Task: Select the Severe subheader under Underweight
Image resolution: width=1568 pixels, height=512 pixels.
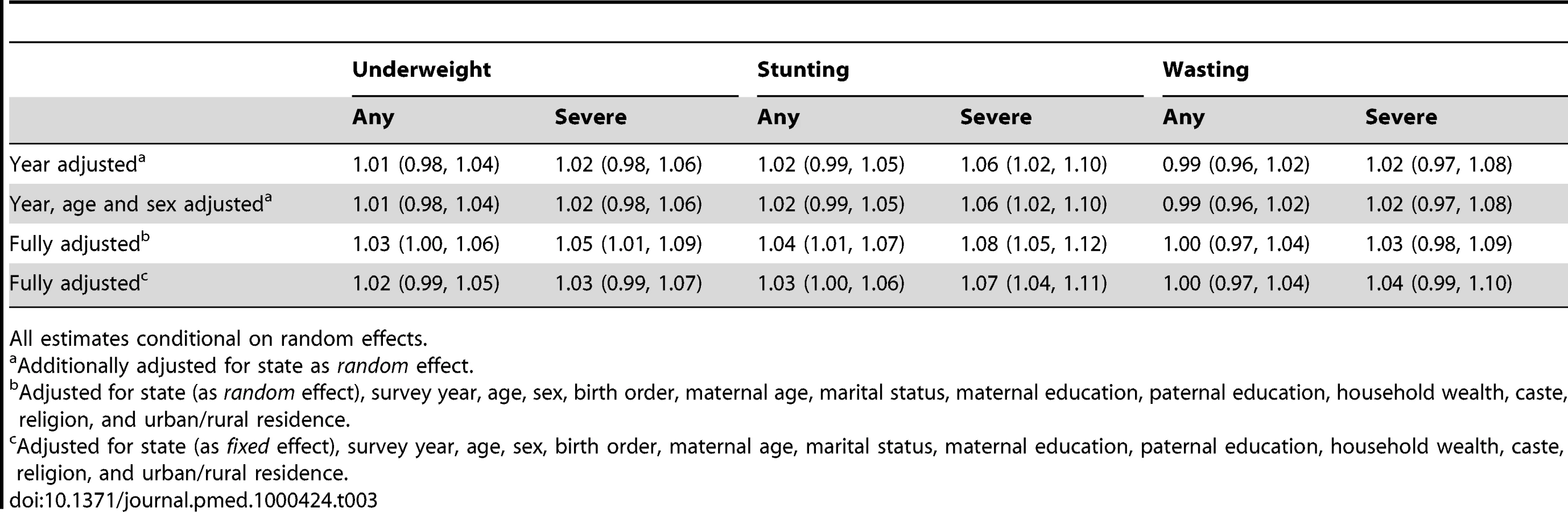Action: coord(591,117)
